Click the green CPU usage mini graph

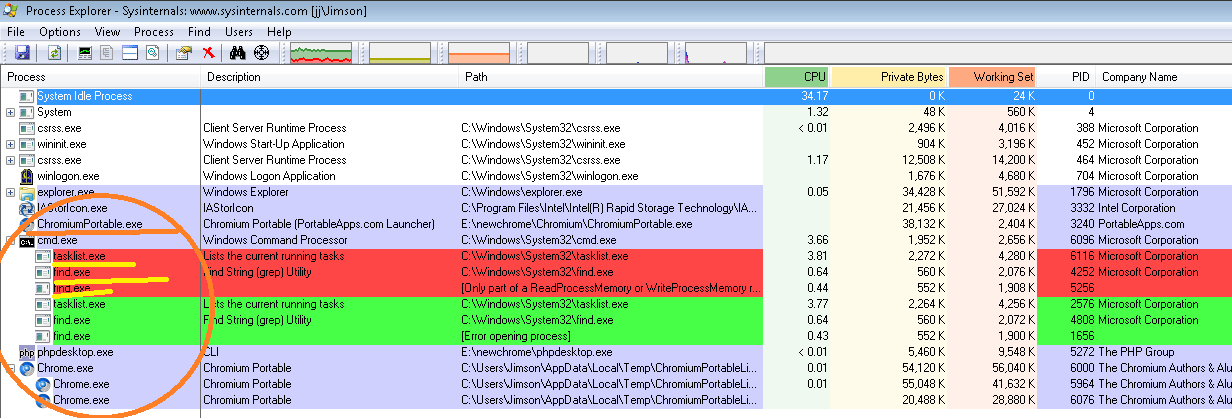point(321,52)
